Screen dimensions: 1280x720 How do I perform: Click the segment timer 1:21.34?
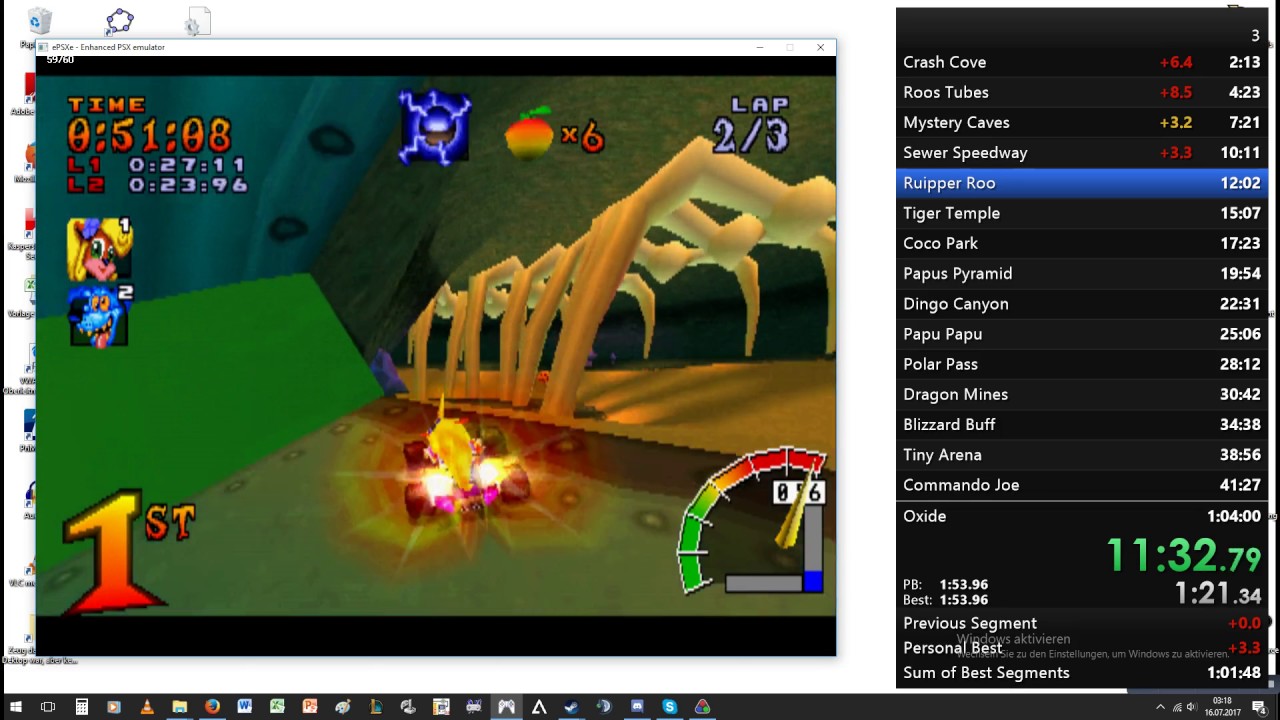coord(1218,594)
